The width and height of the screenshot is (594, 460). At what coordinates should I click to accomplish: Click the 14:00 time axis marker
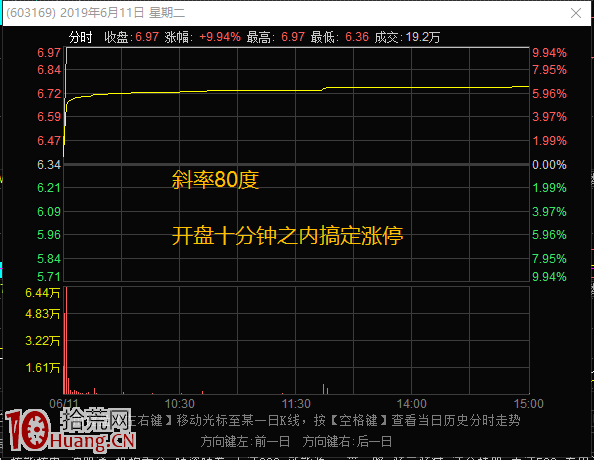pyautogui.click(x=411, y=404)
